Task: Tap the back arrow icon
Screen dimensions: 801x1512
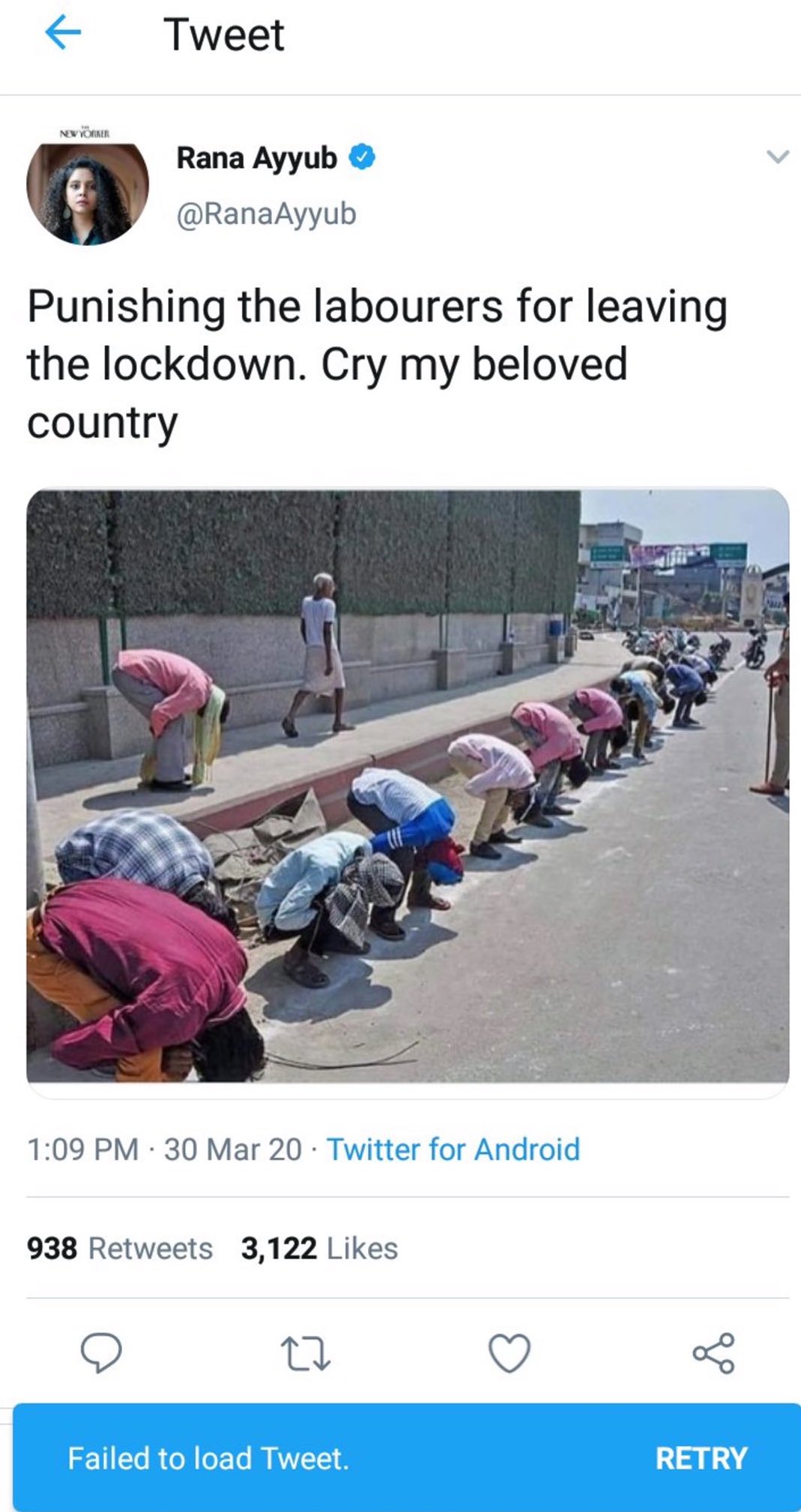Action: click(x=63, y=34)
